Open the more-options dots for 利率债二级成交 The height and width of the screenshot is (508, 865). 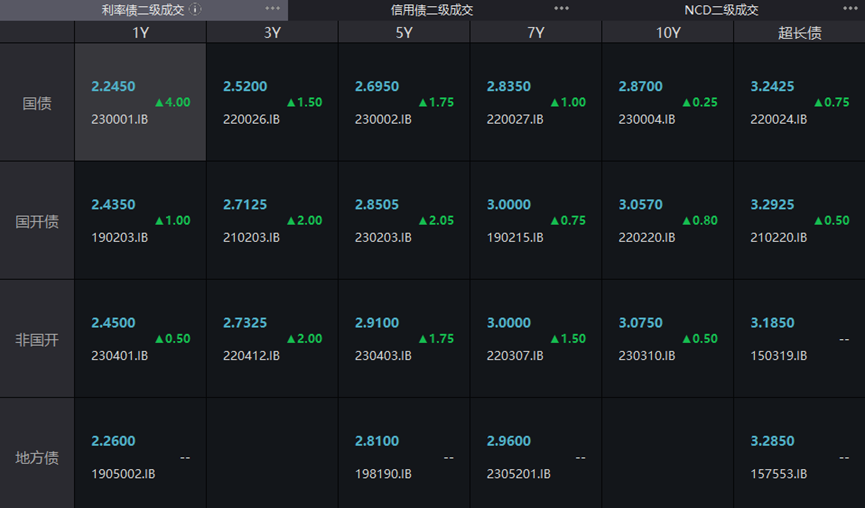273,9
